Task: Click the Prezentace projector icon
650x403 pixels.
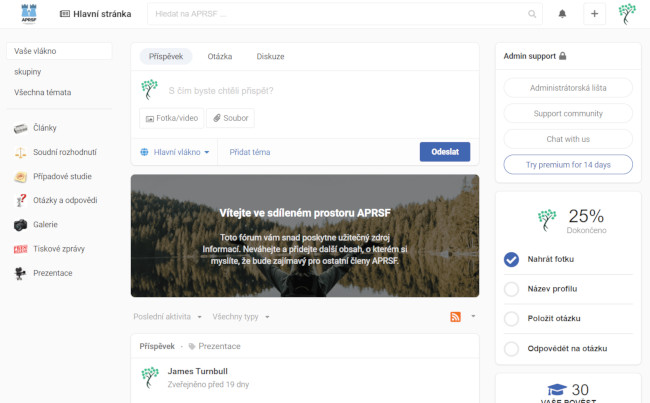Action: (x=20, y=273)
